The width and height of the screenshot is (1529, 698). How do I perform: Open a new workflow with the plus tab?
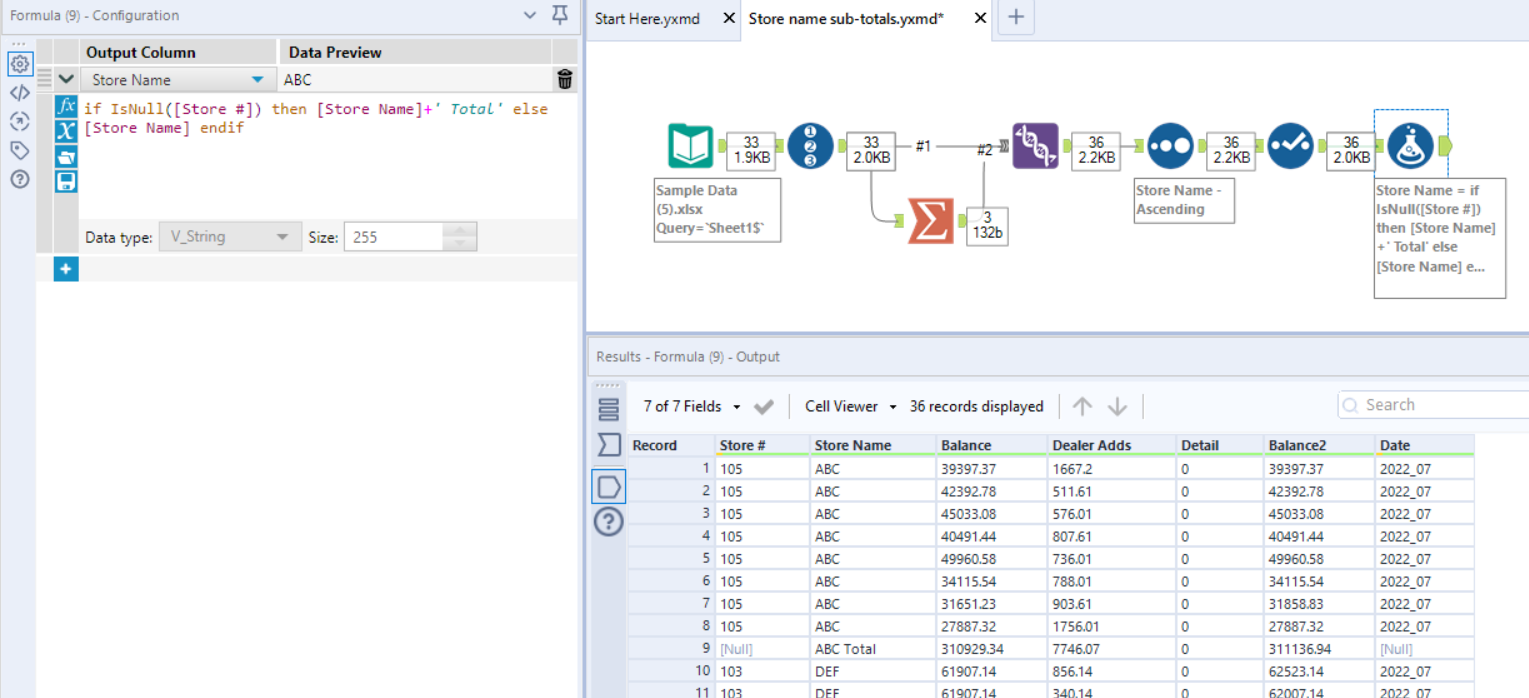[x=1015, y=17]
